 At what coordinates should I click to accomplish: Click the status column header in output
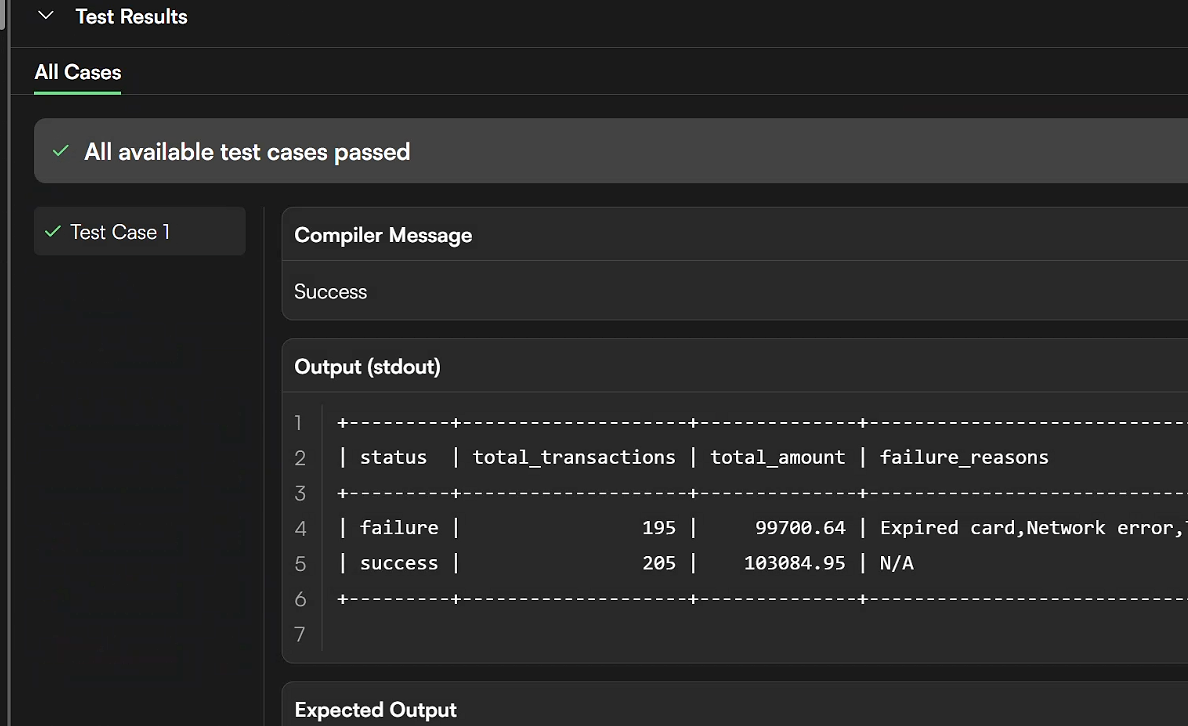[393, 458]
